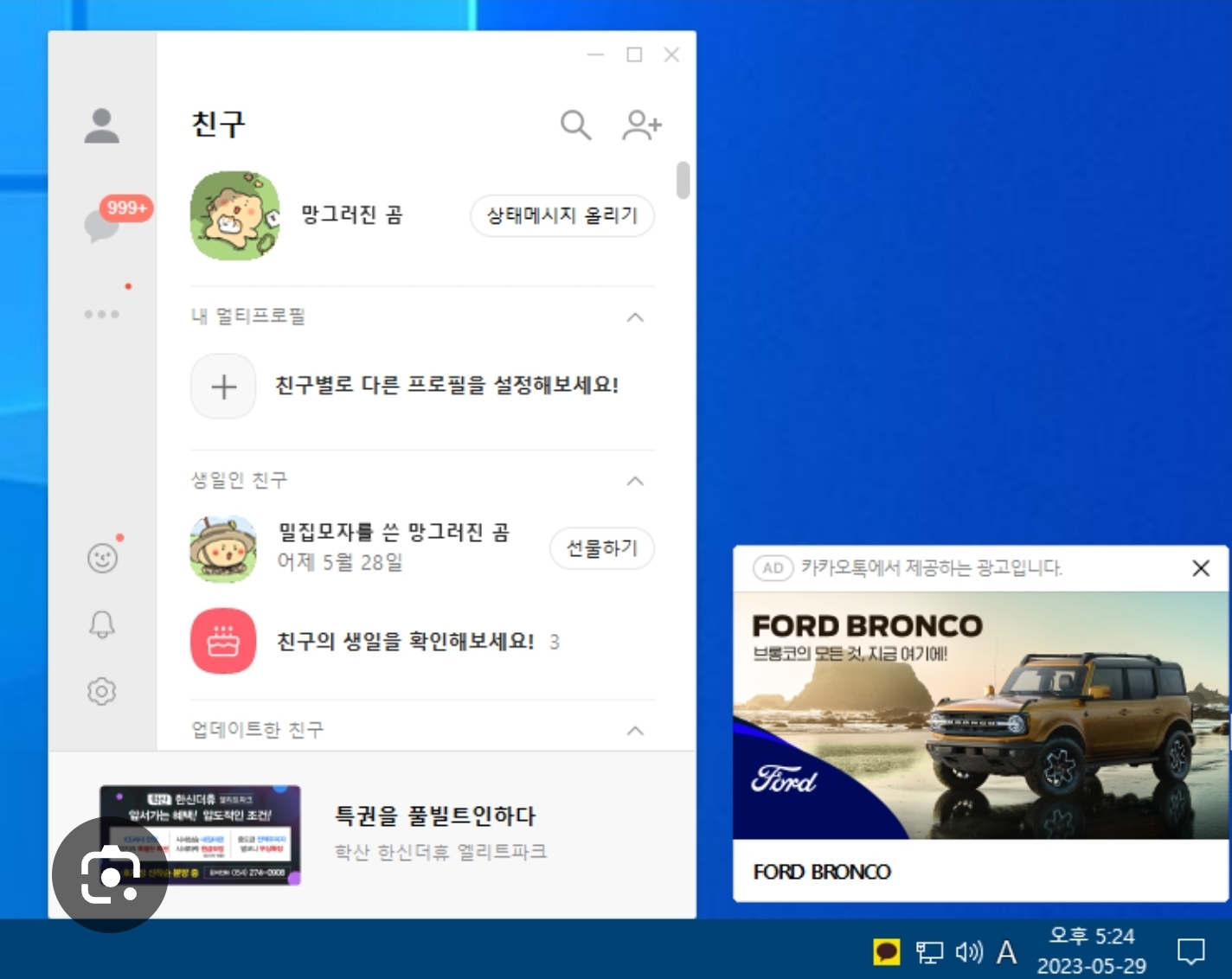Open my profile picture 망그러진 곰
The width and height of the screenshot is (1232, 979).
click(235, 215)
